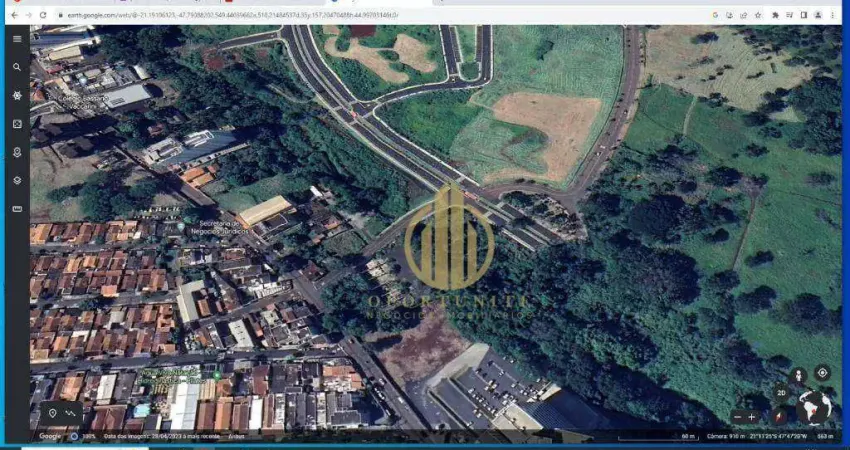The height and width of the screenshot is (450, 850).
Task: Select the Measure ruler tool in sidebar
Action: click(17, 209)
